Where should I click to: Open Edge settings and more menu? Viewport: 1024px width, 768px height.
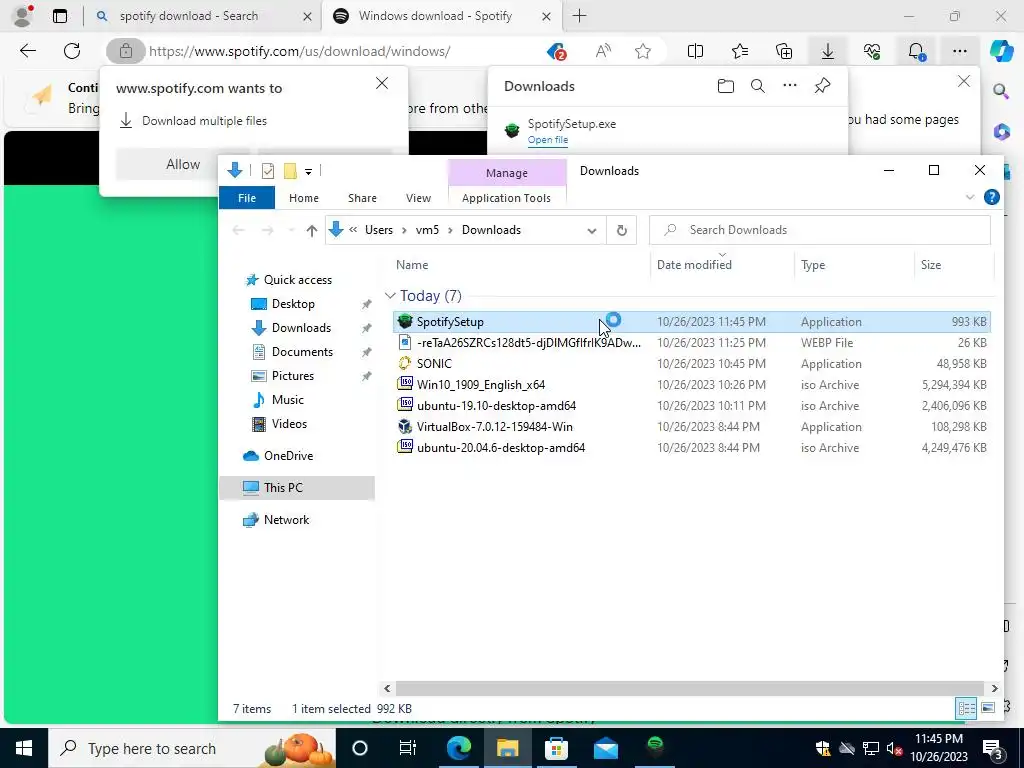coord(959,51)
